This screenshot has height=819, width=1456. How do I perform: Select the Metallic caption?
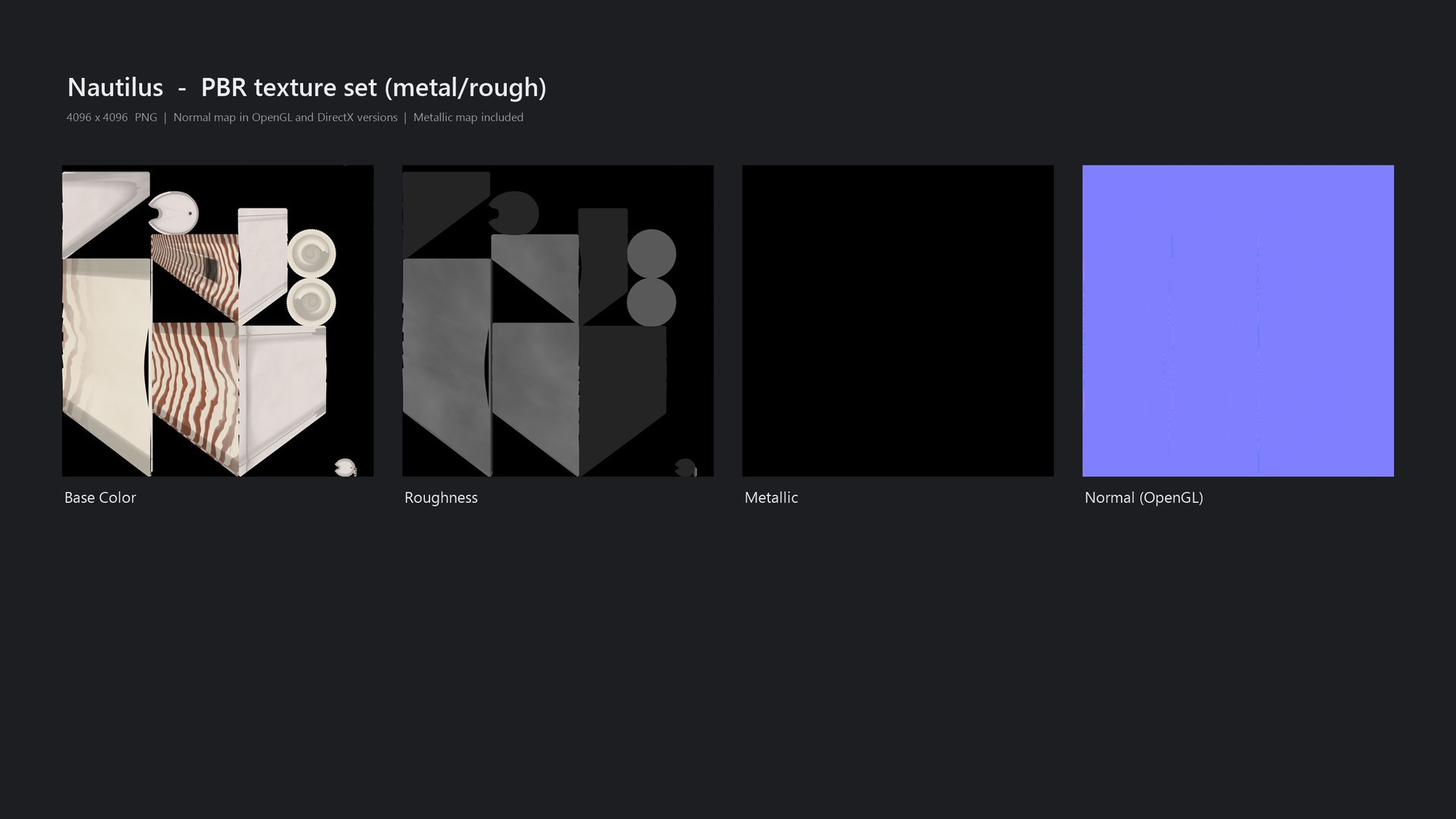click(x=771, y=497)
